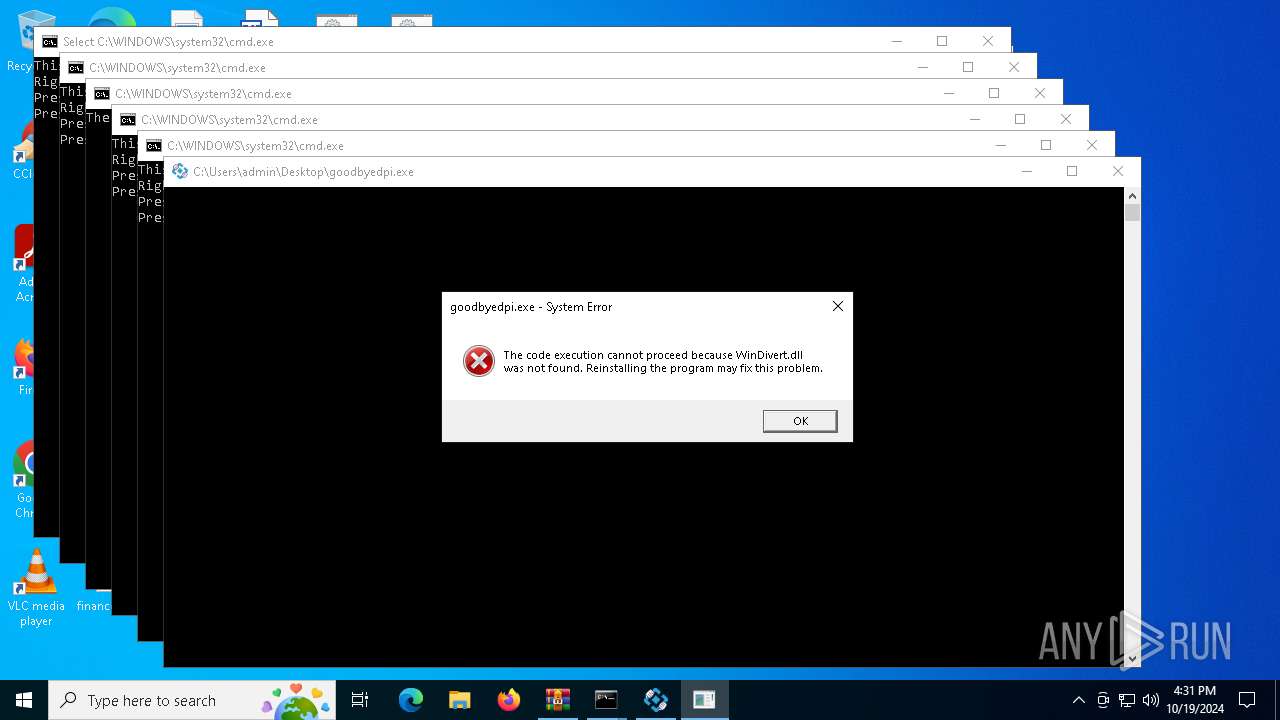The image size is (1280, 720).
Task: Open File Explorer from taskbar
Action: (x=460, y=700)
